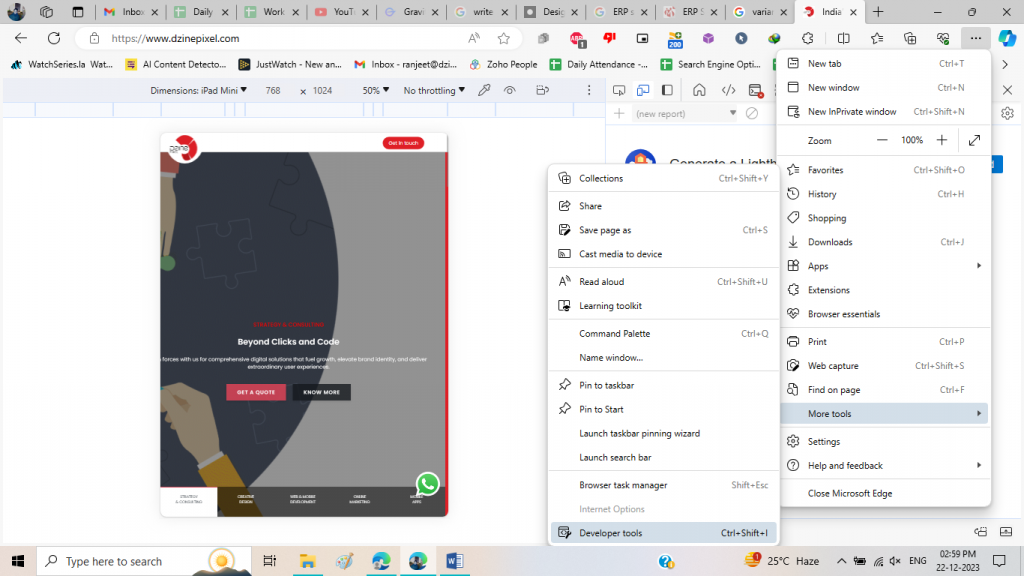Open Dimensions iPad Mini device dropdown
The height and width of the screenshot is (576, 1024).
[199, 90]
